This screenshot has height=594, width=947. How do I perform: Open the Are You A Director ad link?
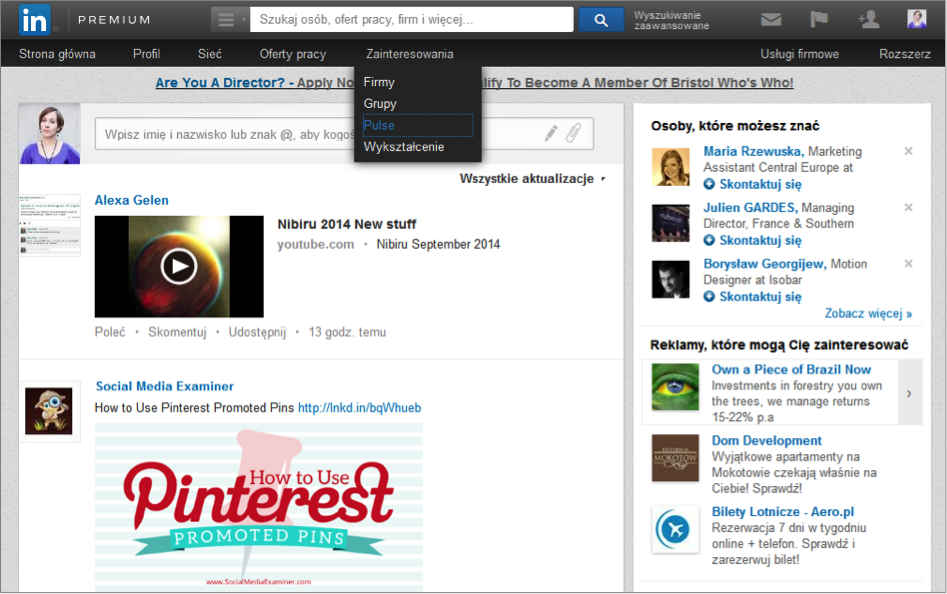[474, 83]
